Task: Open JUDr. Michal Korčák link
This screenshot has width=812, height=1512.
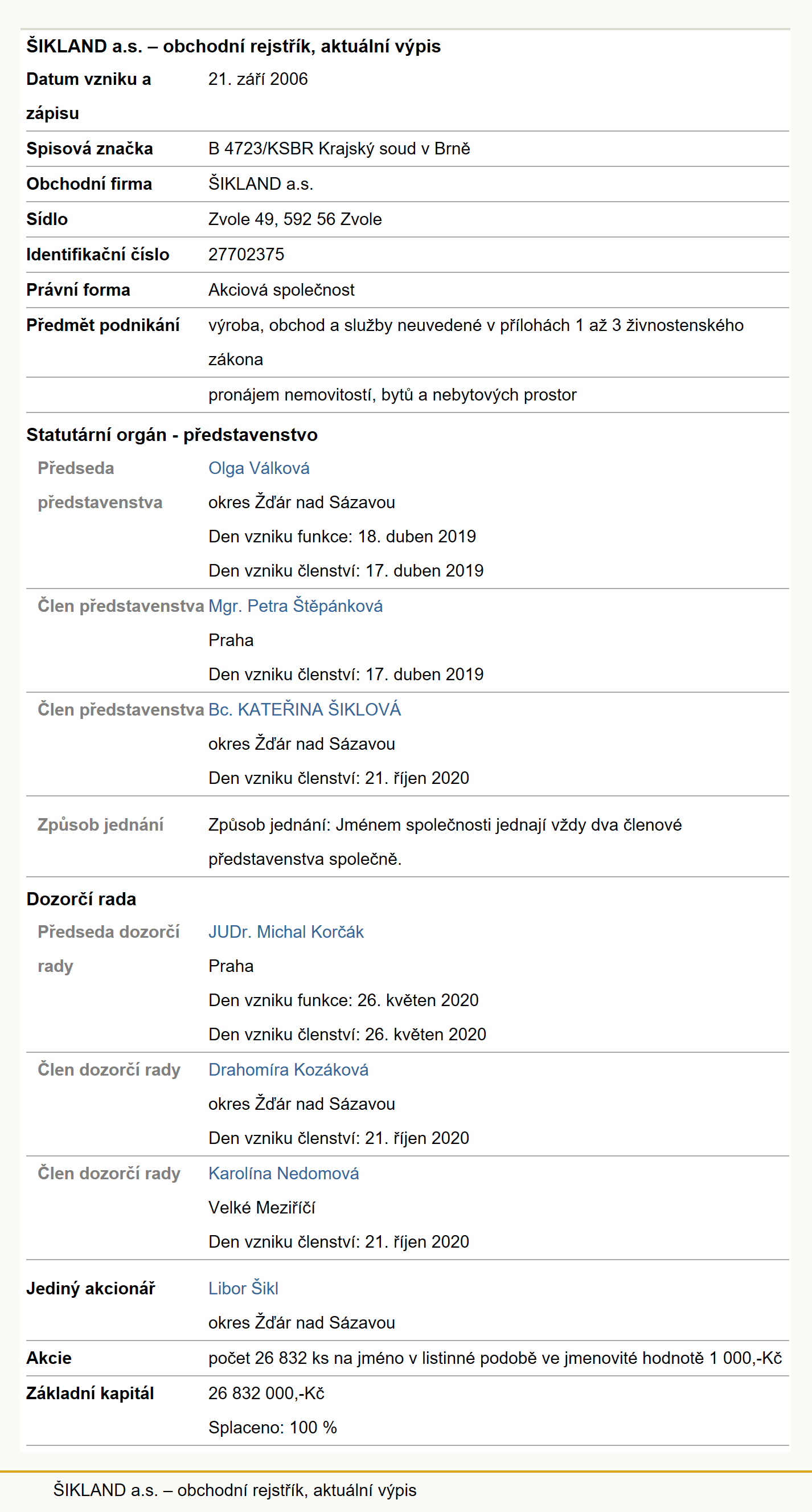Action: (x=286, y=931)
